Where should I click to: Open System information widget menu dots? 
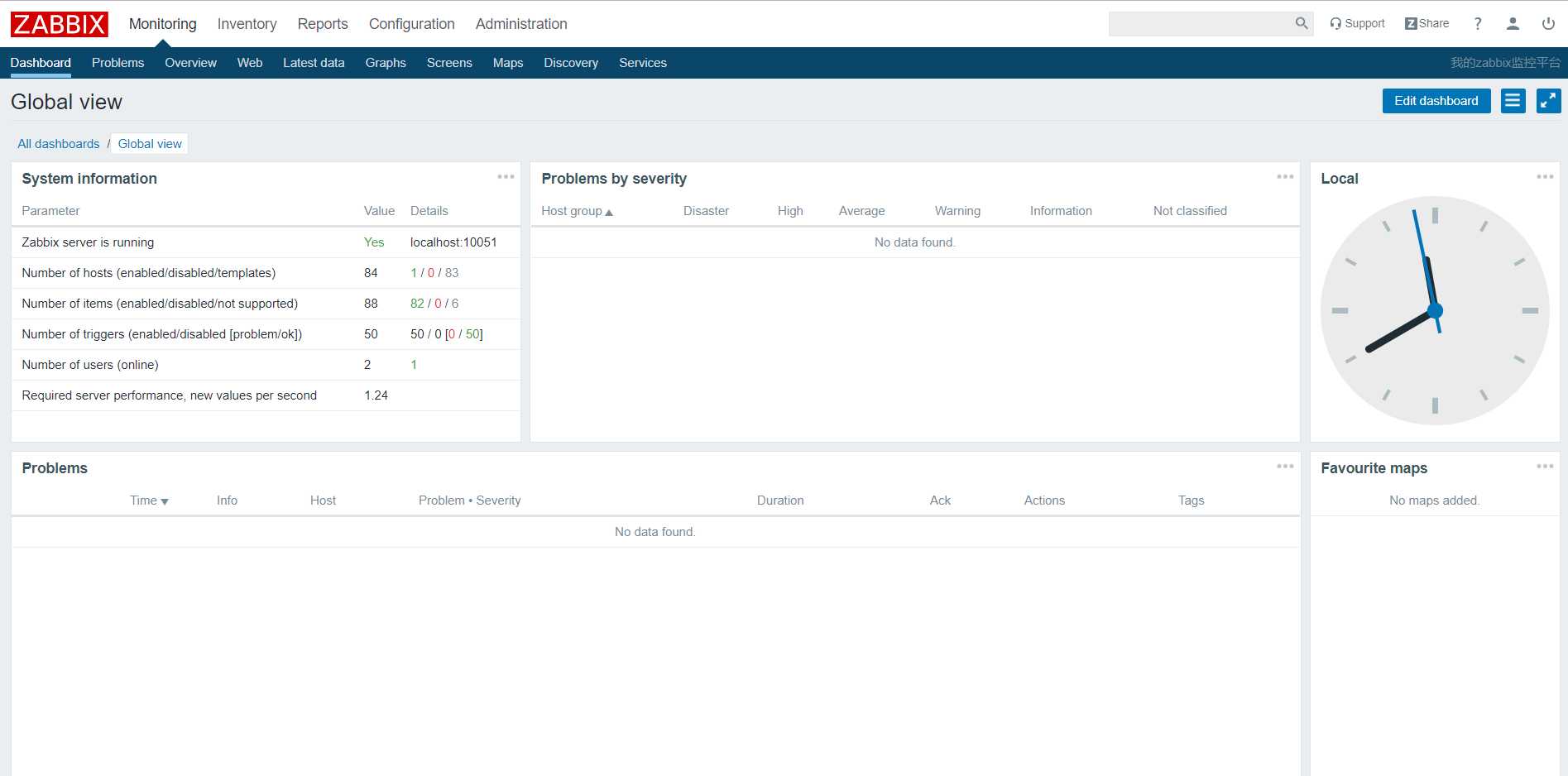[x=506, y=177]
